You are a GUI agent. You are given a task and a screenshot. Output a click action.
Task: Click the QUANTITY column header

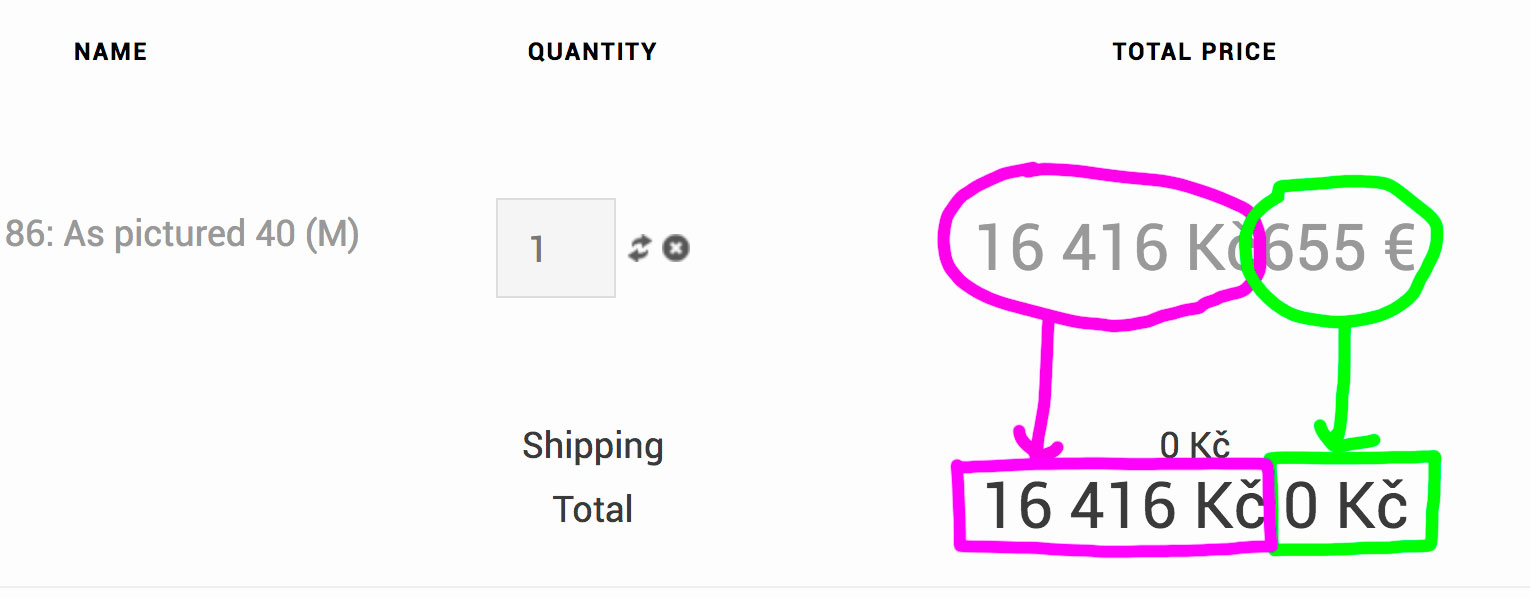[592, 52]
